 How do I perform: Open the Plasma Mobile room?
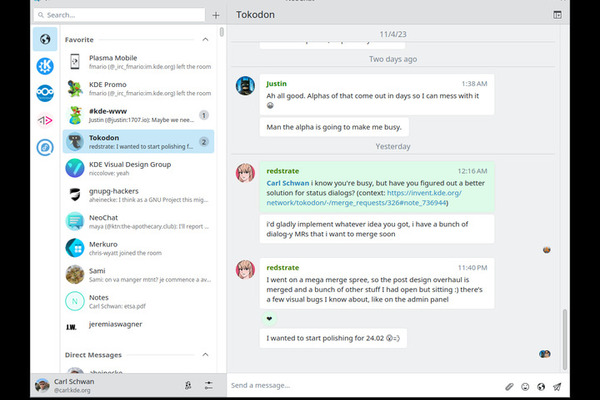point(139,62)
